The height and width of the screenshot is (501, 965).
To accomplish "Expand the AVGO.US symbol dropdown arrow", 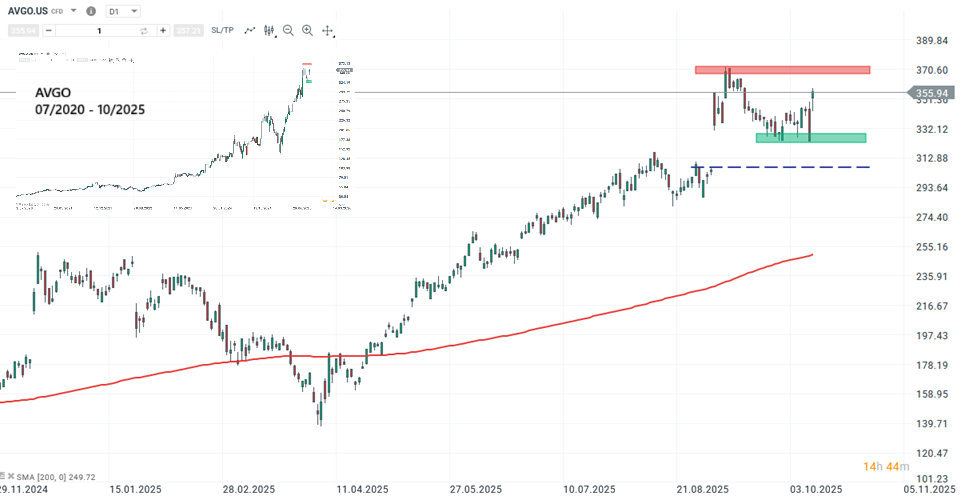I will [73, 11].
